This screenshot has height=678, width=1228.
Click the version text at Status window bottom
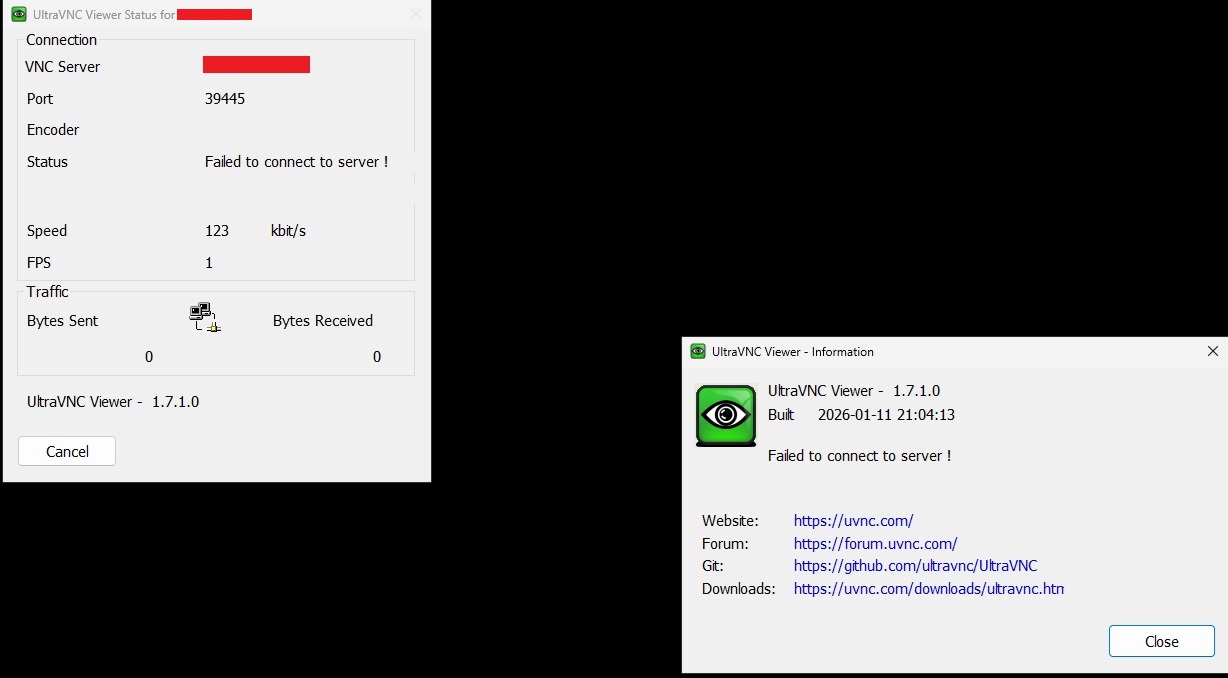point(113,402)
